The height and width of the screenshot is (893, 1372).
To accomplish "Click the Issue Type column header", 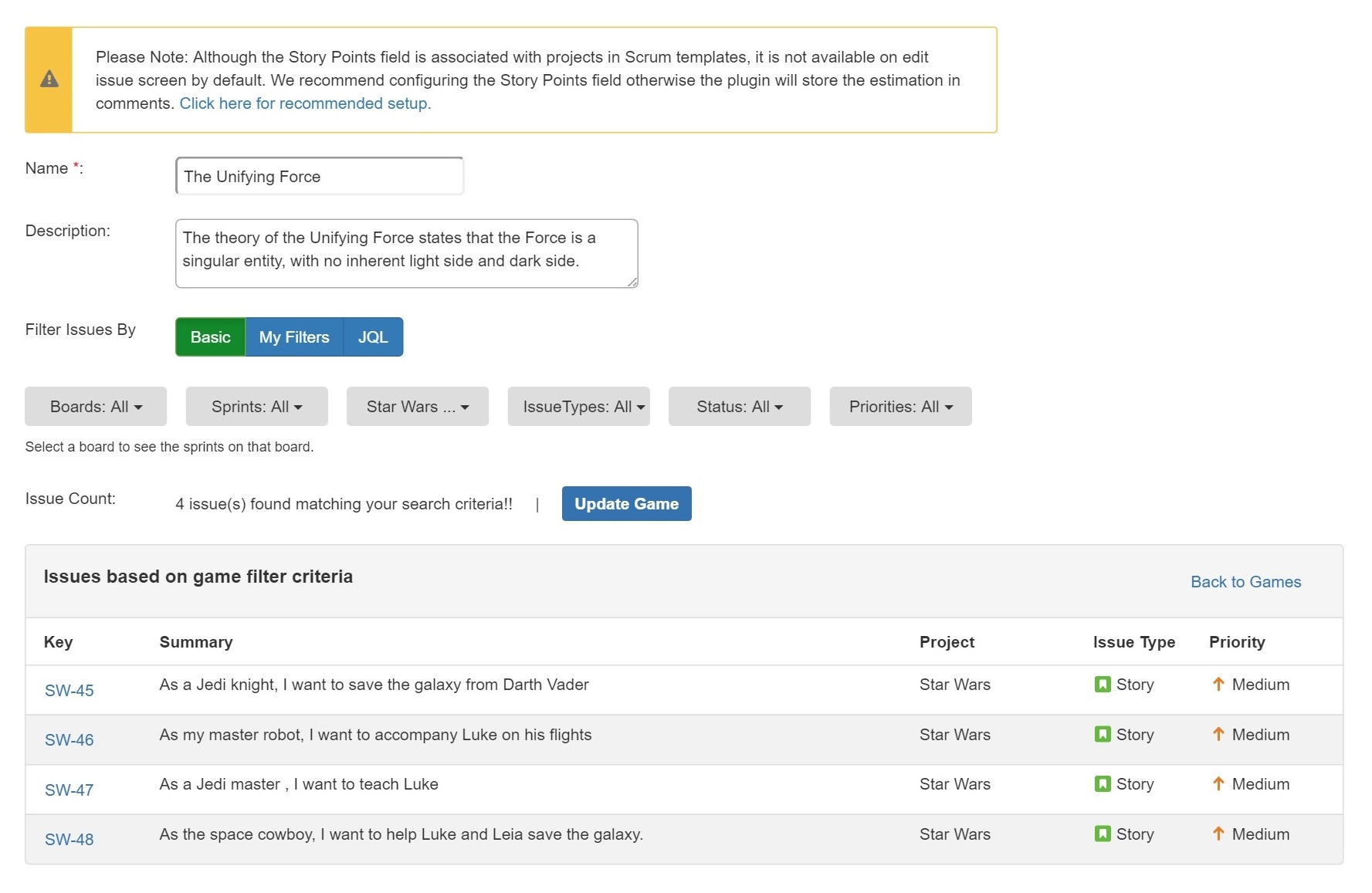I will pyautogui.click(x=1133, y=642).
